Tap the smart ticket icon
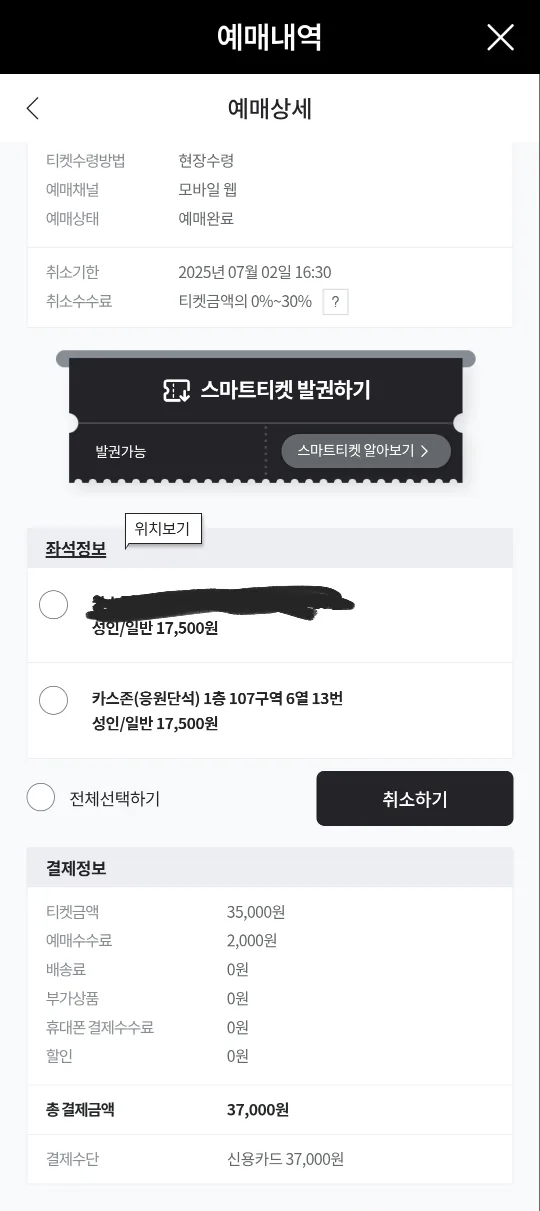540x1211 pixels. (176, 391)
